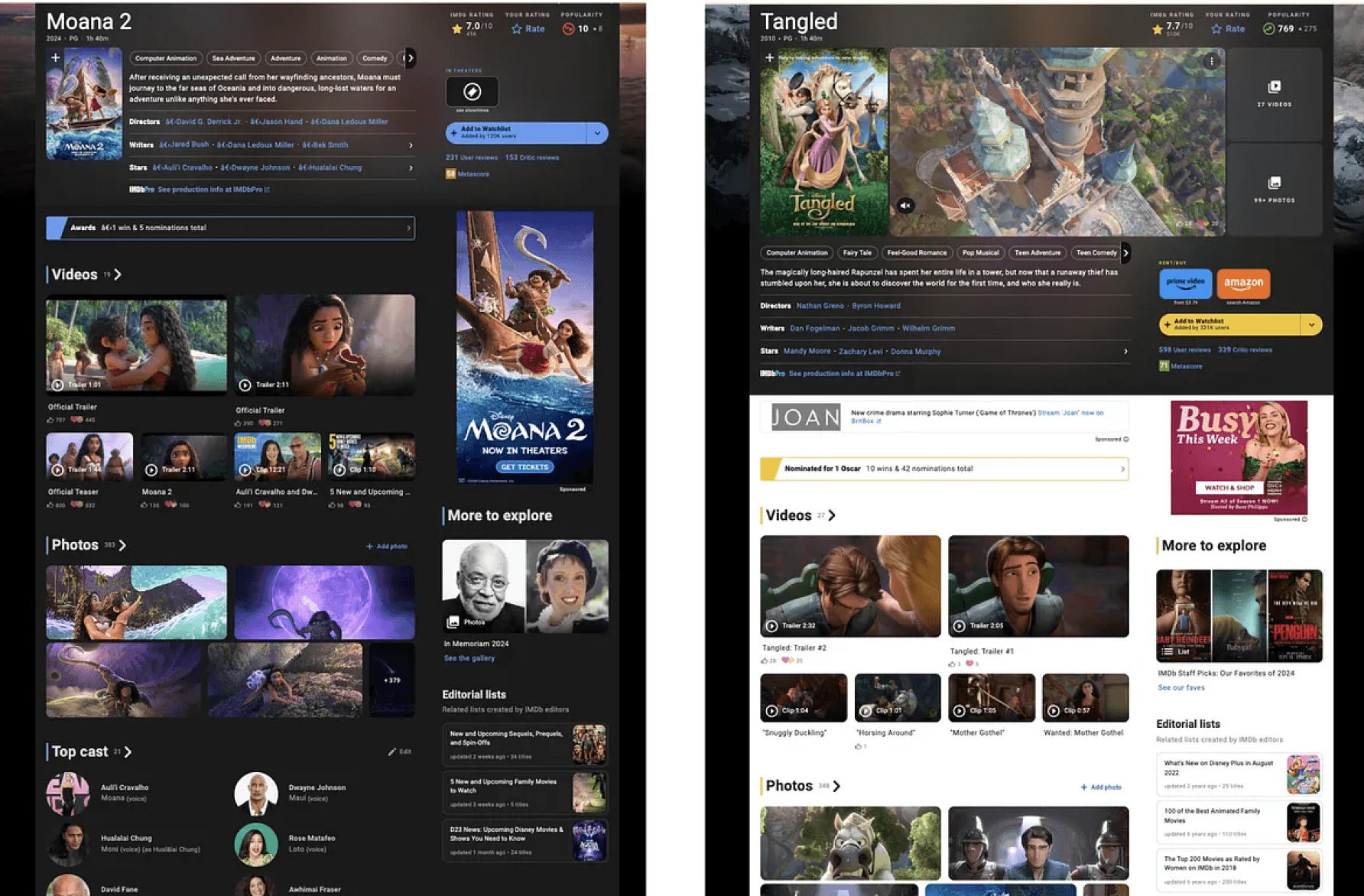Screen dimensions: 1364x896
Task: Click the Metascore badge on the Tangled page
Action: tap(1164, 366)
